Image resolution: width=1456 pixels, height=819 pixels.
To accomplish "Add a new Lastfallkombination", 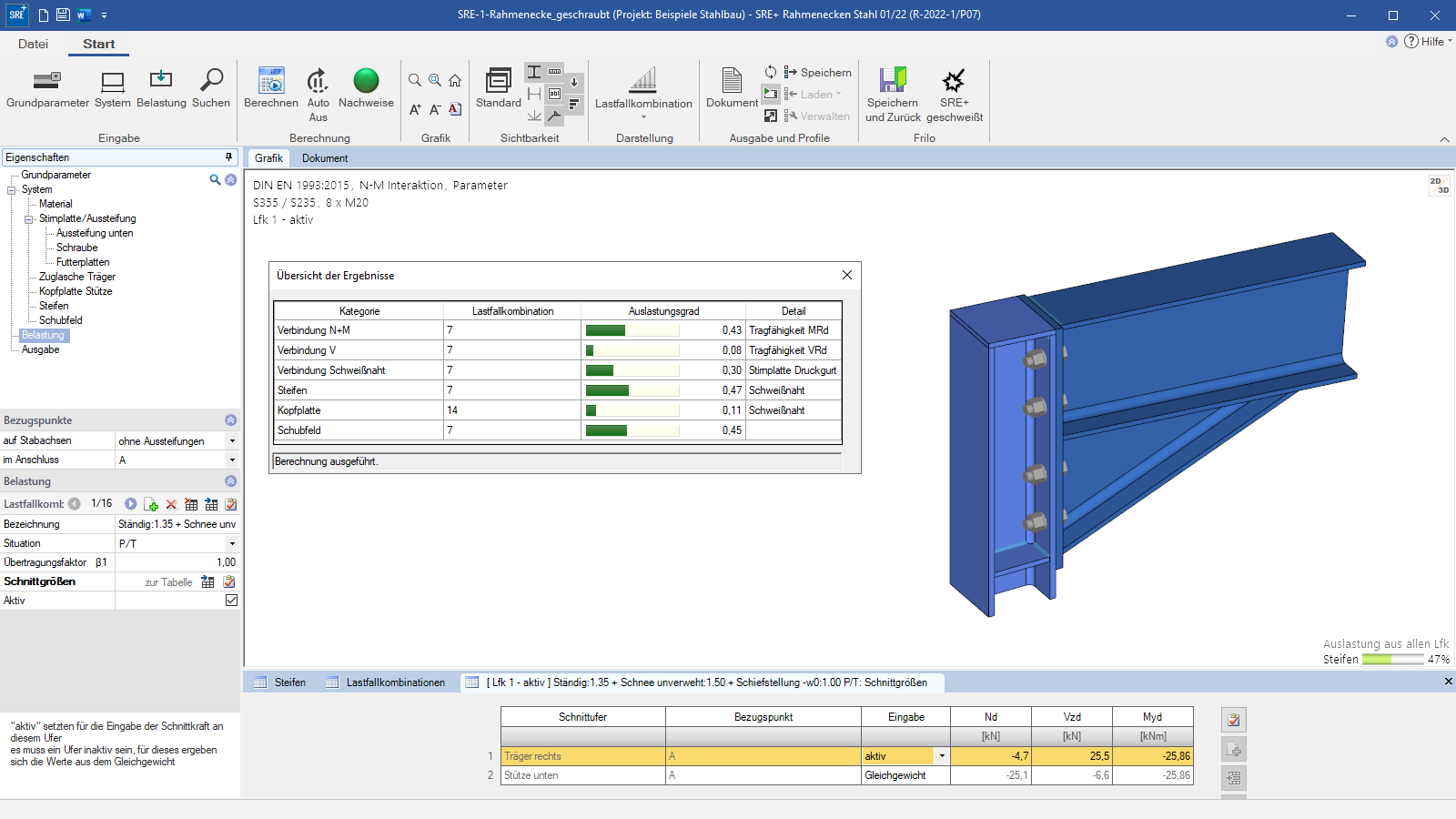I will (151, 504).
